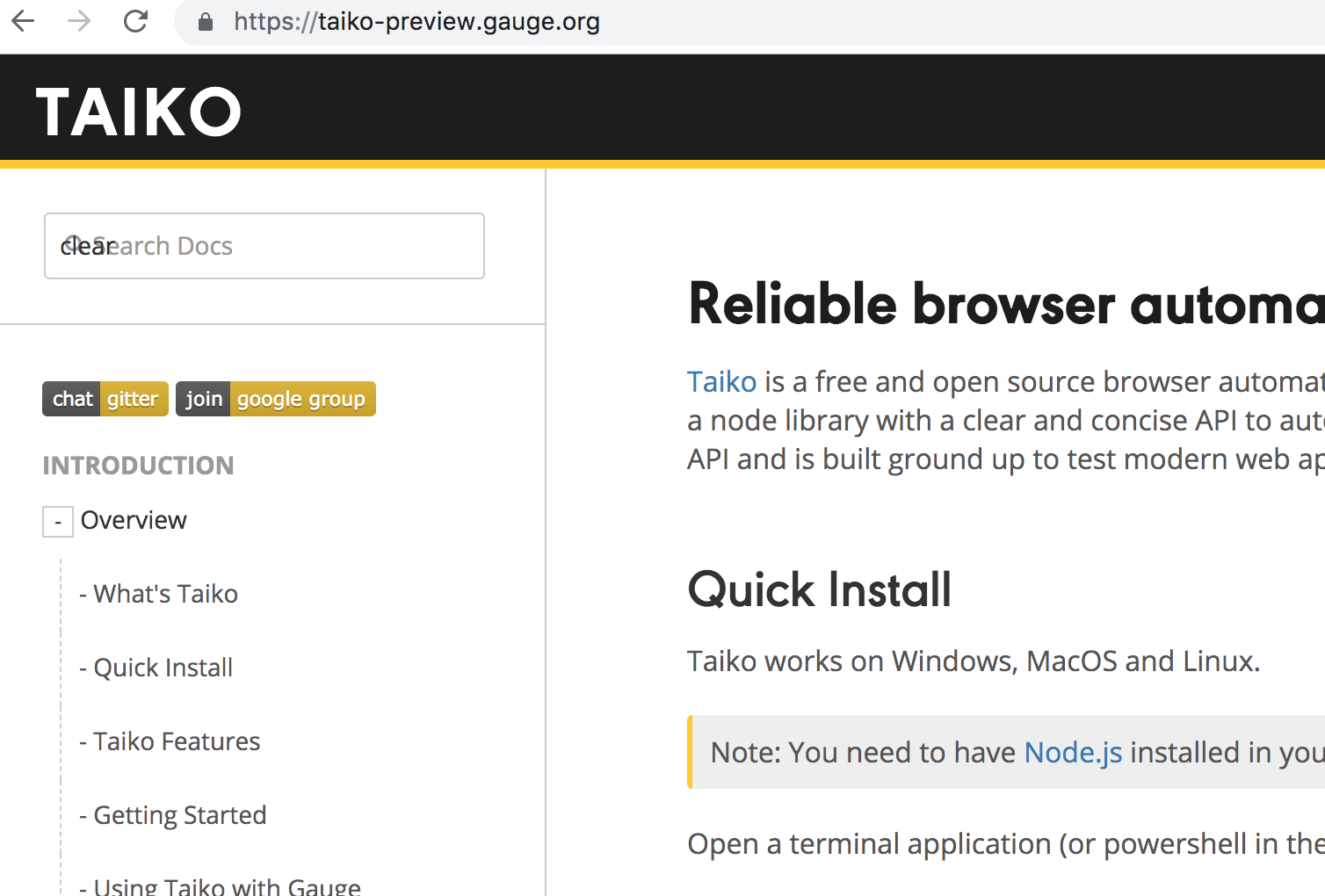Open the Gitter chat badge
Image resolution: width=1325 pixels, height=896 pixels.
tap(105, 398)
